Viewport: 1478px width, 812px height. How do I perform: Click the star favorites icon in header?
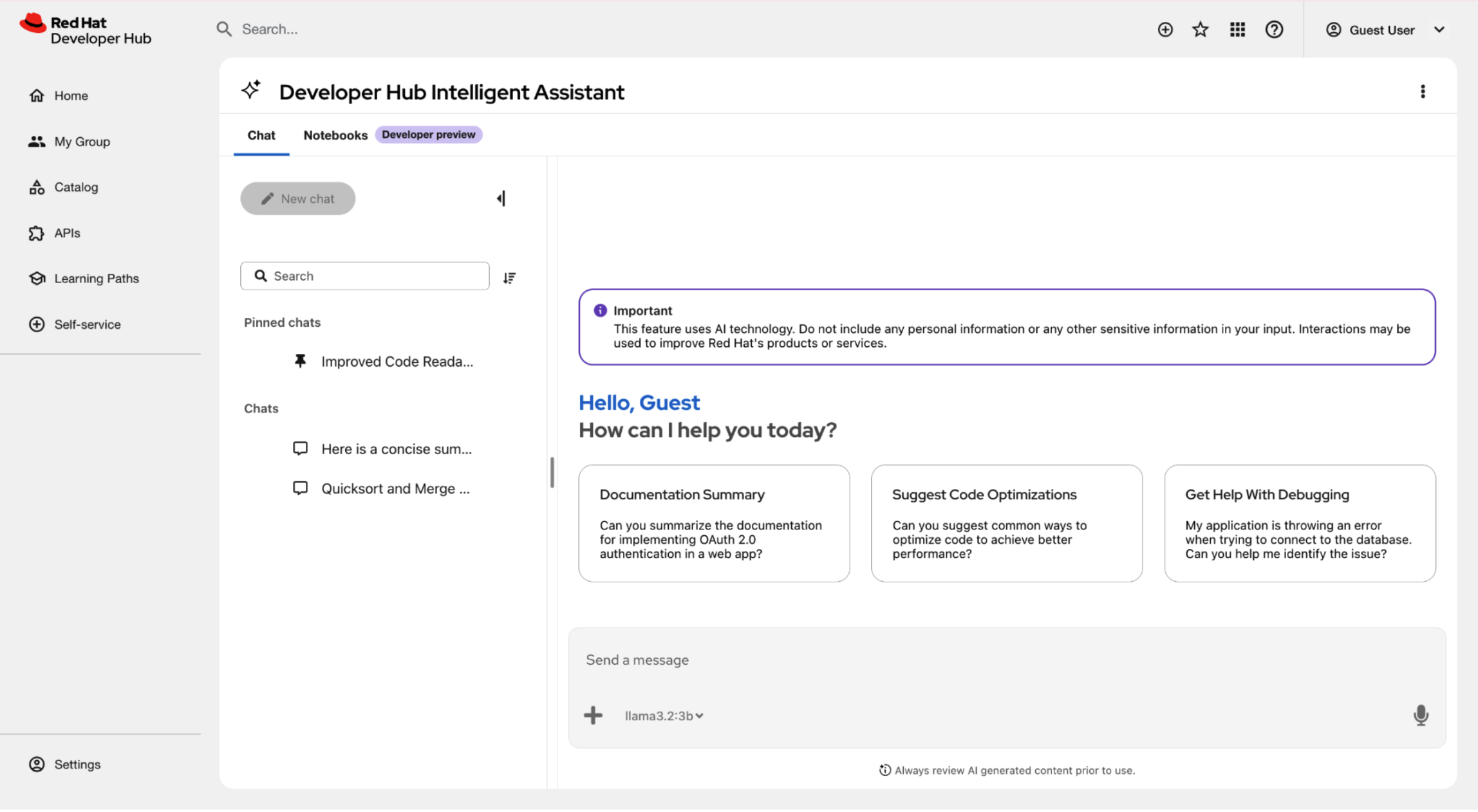[x=1200, y=30]
